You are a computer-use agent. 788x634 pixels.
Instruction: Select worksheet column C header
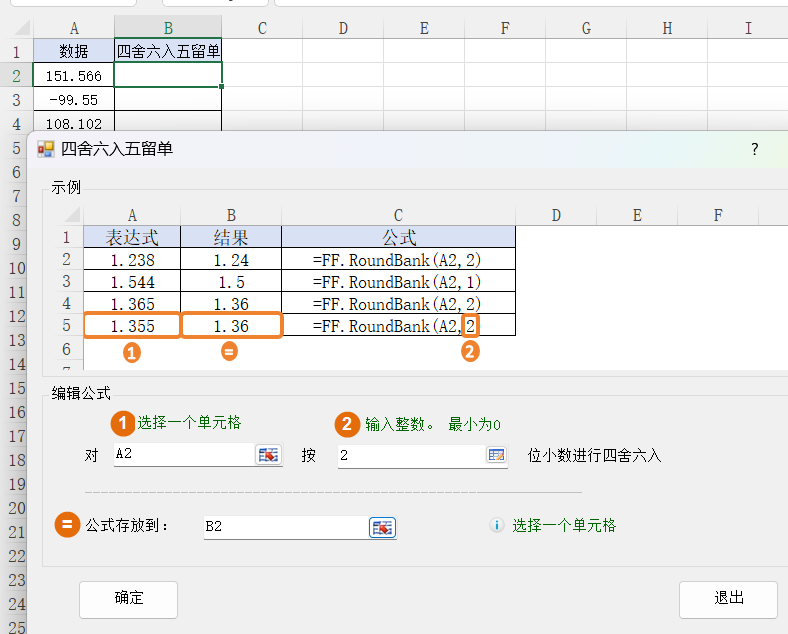[262, 28]
